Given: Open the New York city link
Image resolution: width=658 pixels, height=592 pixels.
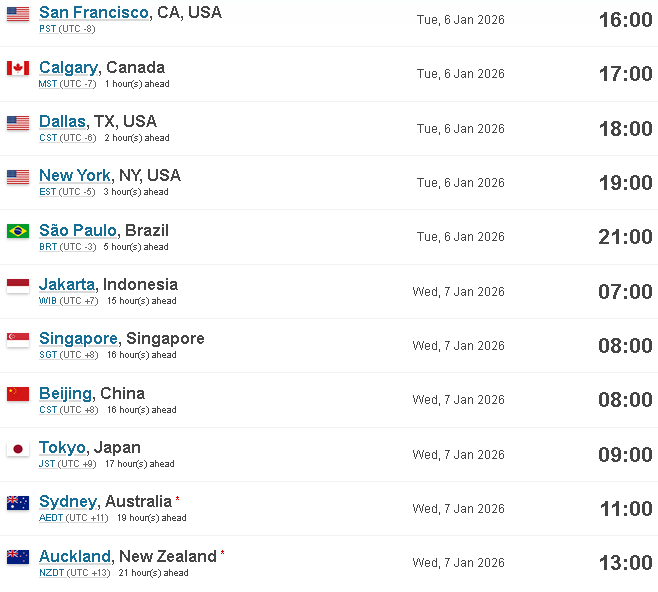Looking at the screenshot, I should pos(75,175).
